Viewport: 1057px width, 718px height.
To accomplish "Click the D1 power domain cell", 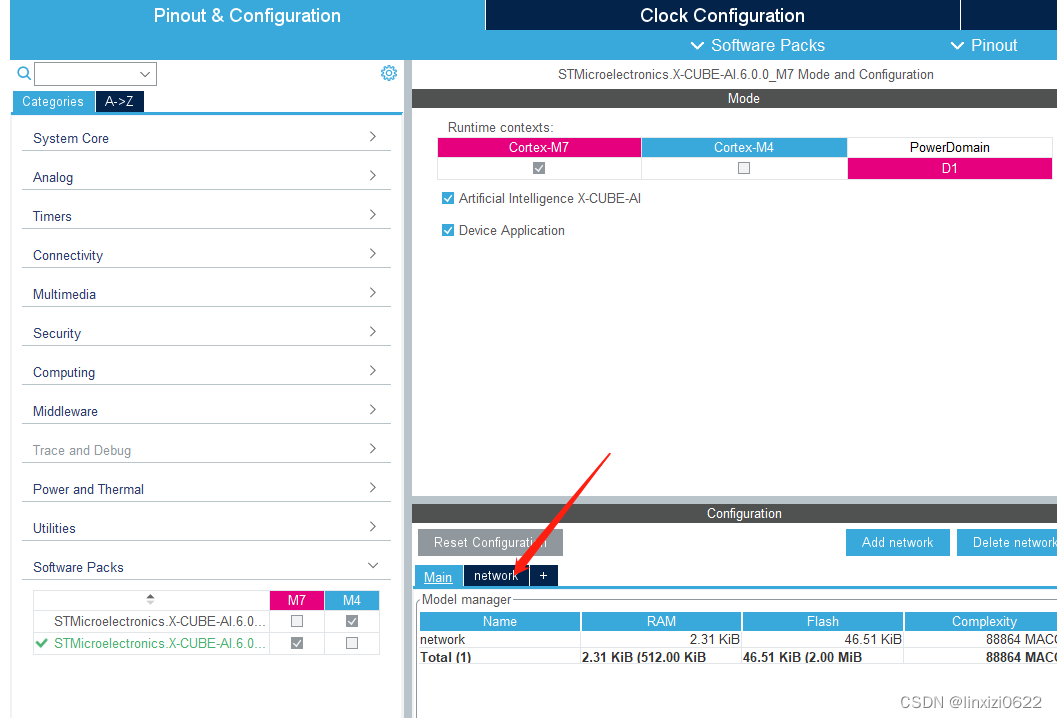I will 949,169.
